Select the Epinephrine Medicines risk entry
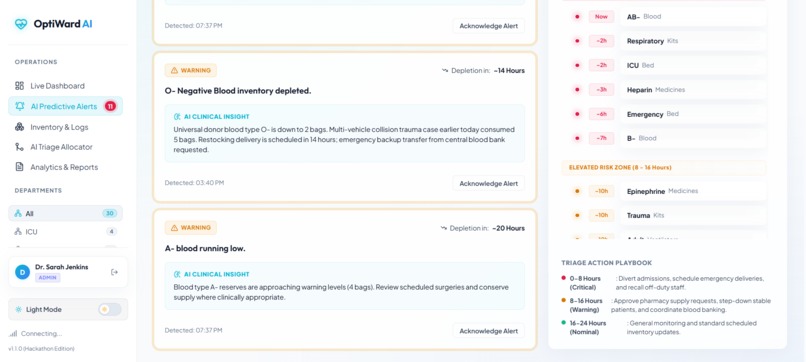This screenshot has width=806, height=362. (693, 191)
